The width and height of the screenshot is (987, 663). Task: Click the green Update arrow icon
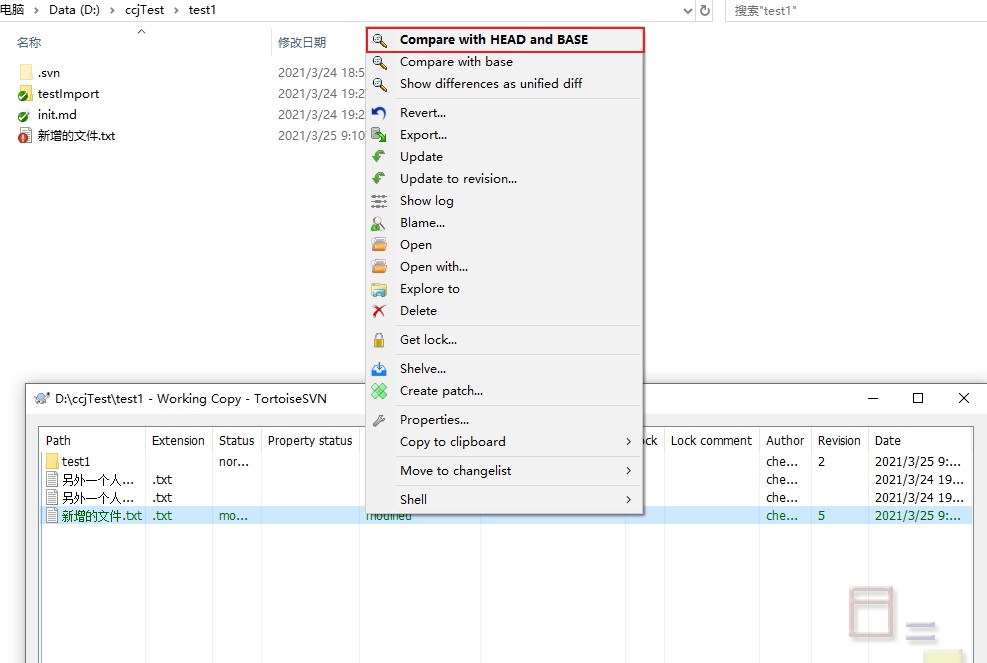coord(379,157)
